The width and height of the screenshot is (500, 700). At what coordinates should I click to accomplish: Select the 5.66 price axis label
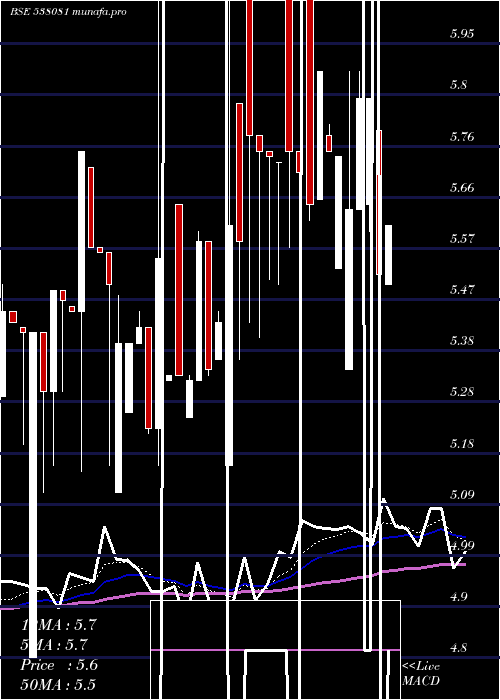pyautogui.click(x=462, y=188)
